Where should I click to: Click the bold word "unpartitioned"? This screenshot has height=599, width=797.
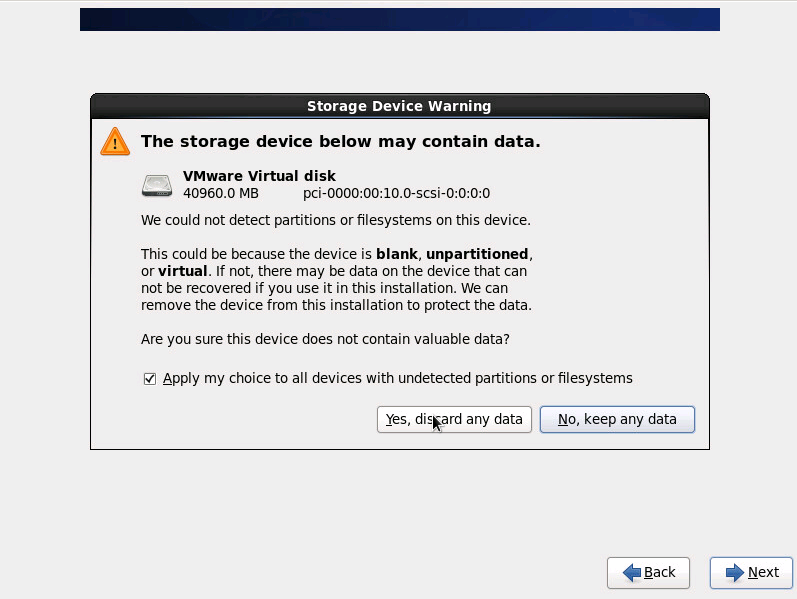[x=478, y=254]
